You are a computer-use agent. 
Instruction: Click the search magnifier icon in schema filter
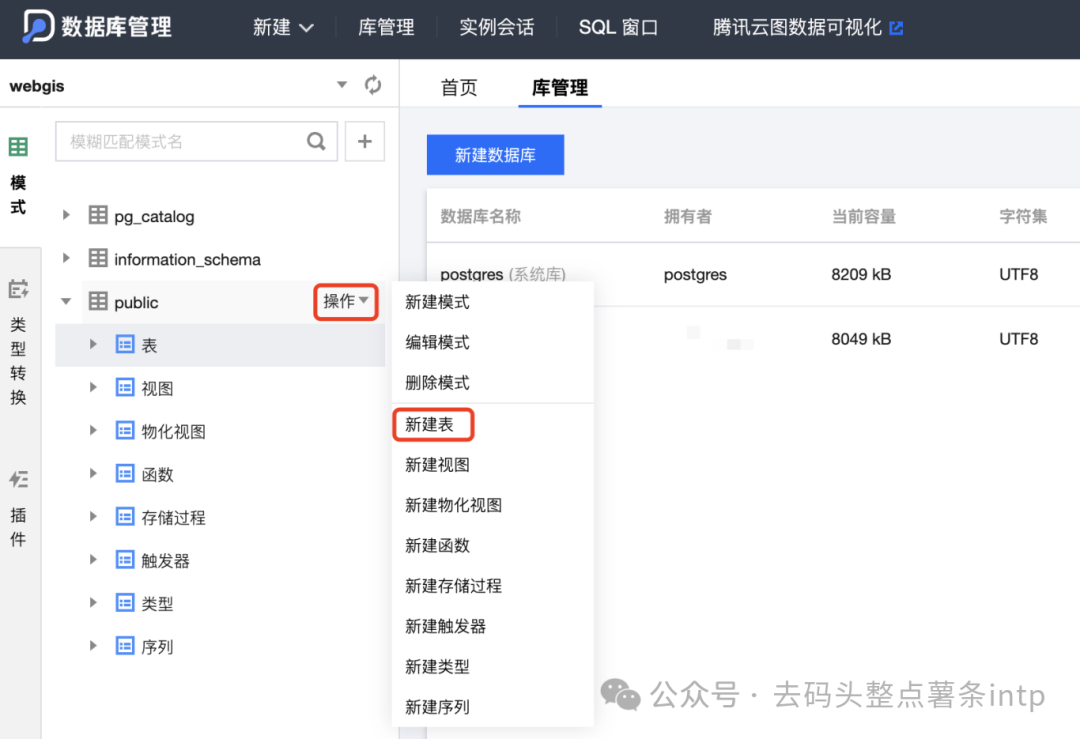[x=316, y=141]
